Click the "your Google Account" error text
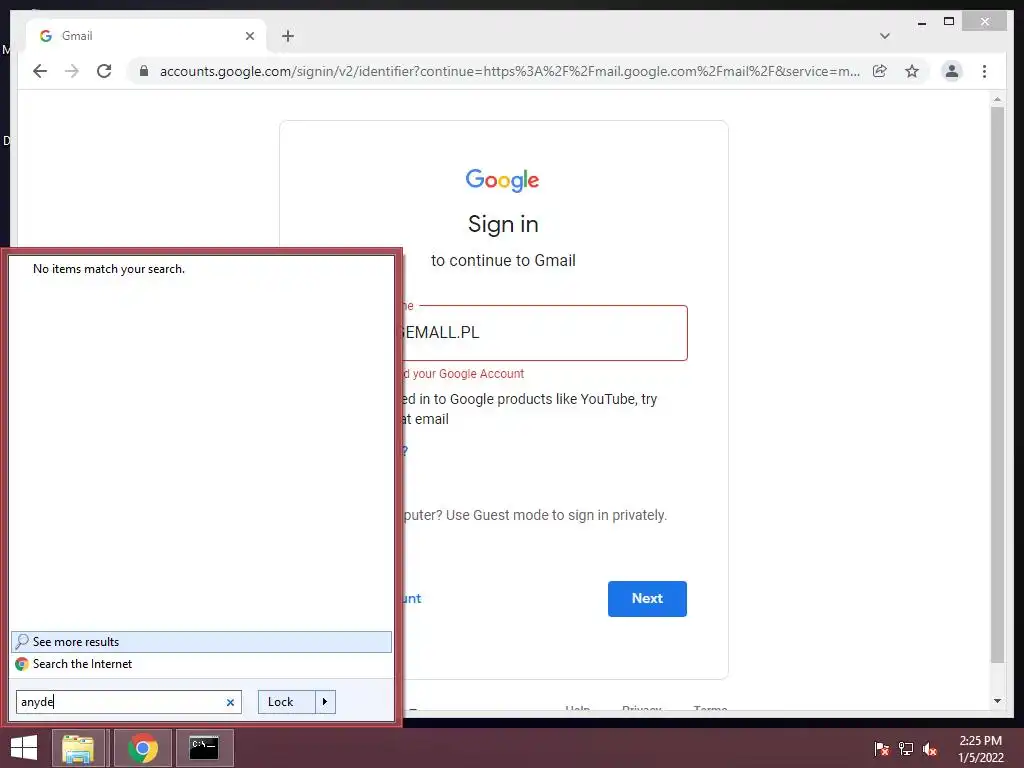The image size is (1024, 768). point(468,374)
